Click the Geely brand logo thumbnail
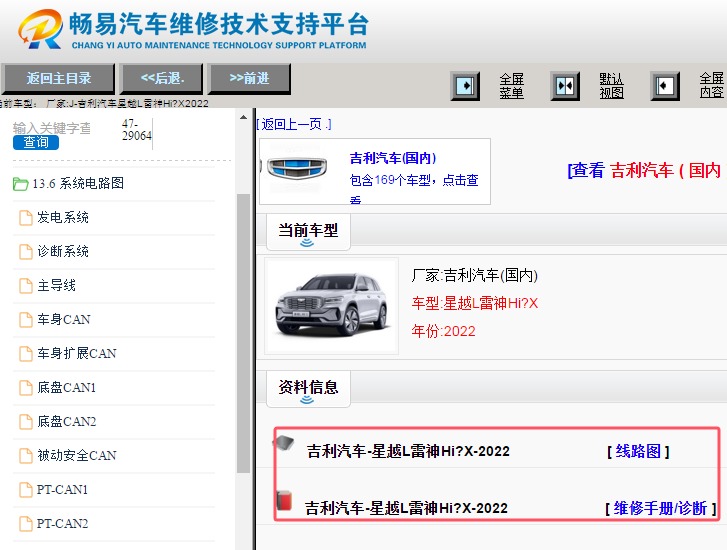The height and width of the screenshot is (550, 727). 297,168
